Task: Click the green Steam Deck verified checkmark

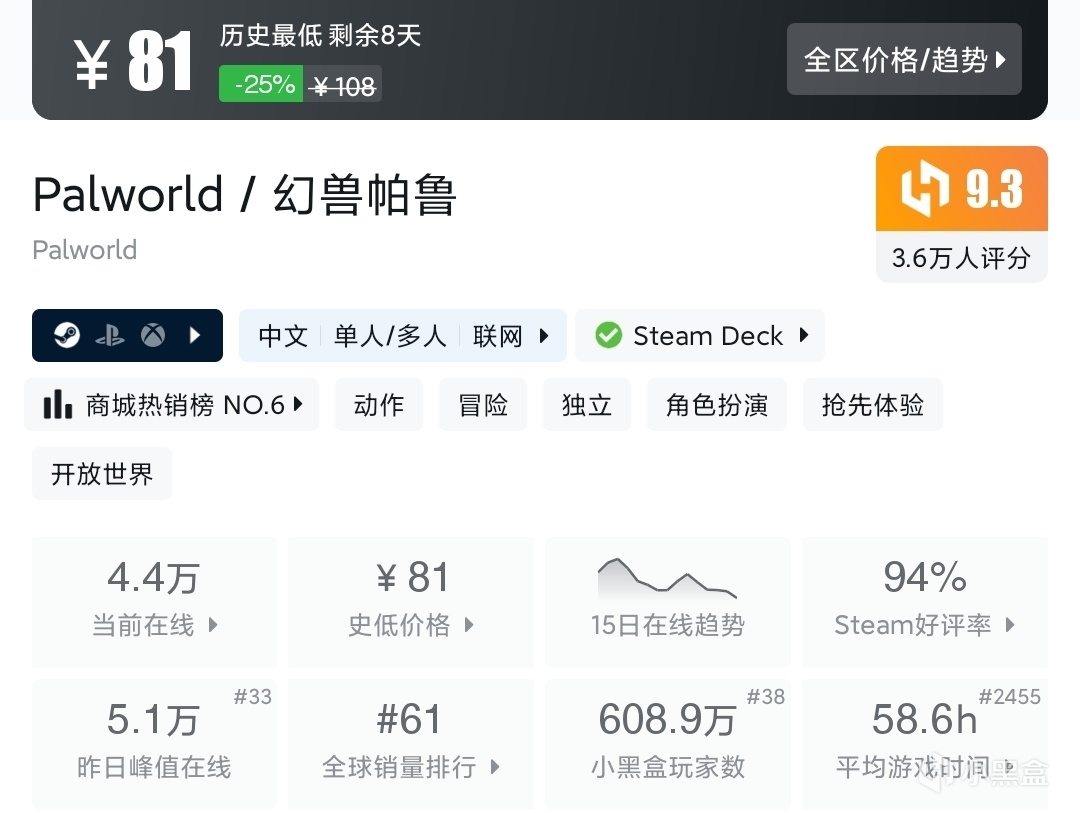Action: tap(608, 336)
